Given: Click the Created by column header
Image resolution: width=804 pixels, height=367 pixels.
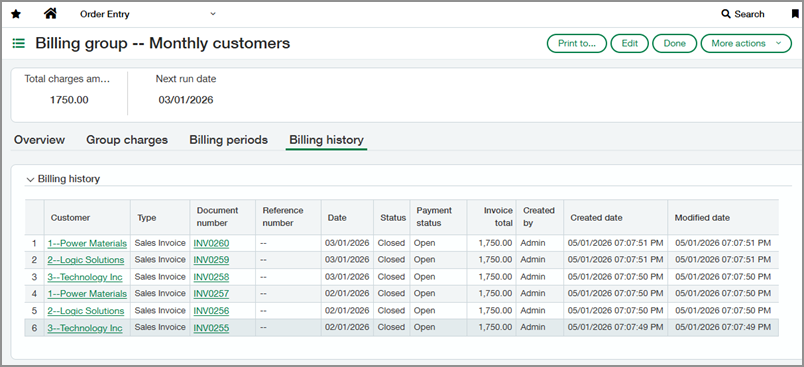Looking at the screenshot, I should (x=540, y=217).
